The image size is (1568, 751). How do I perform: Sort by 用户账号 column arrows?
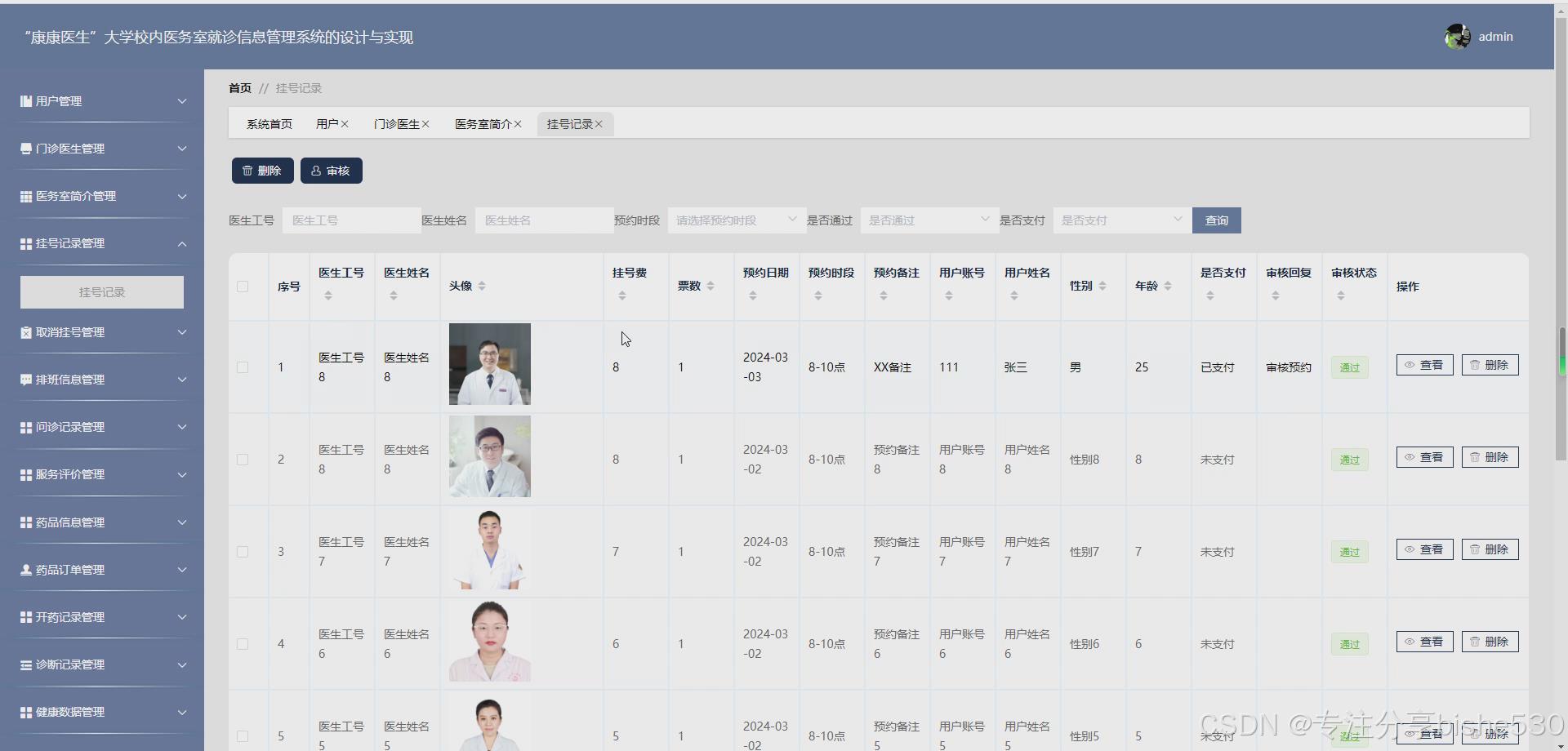(949, 296)
